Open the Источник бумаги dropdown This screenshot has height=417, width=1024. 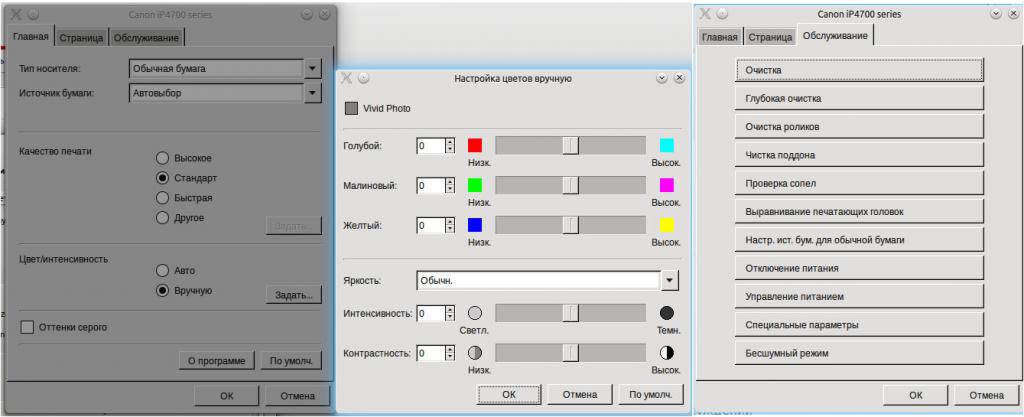pyautogui.click(x=313, y=93)
